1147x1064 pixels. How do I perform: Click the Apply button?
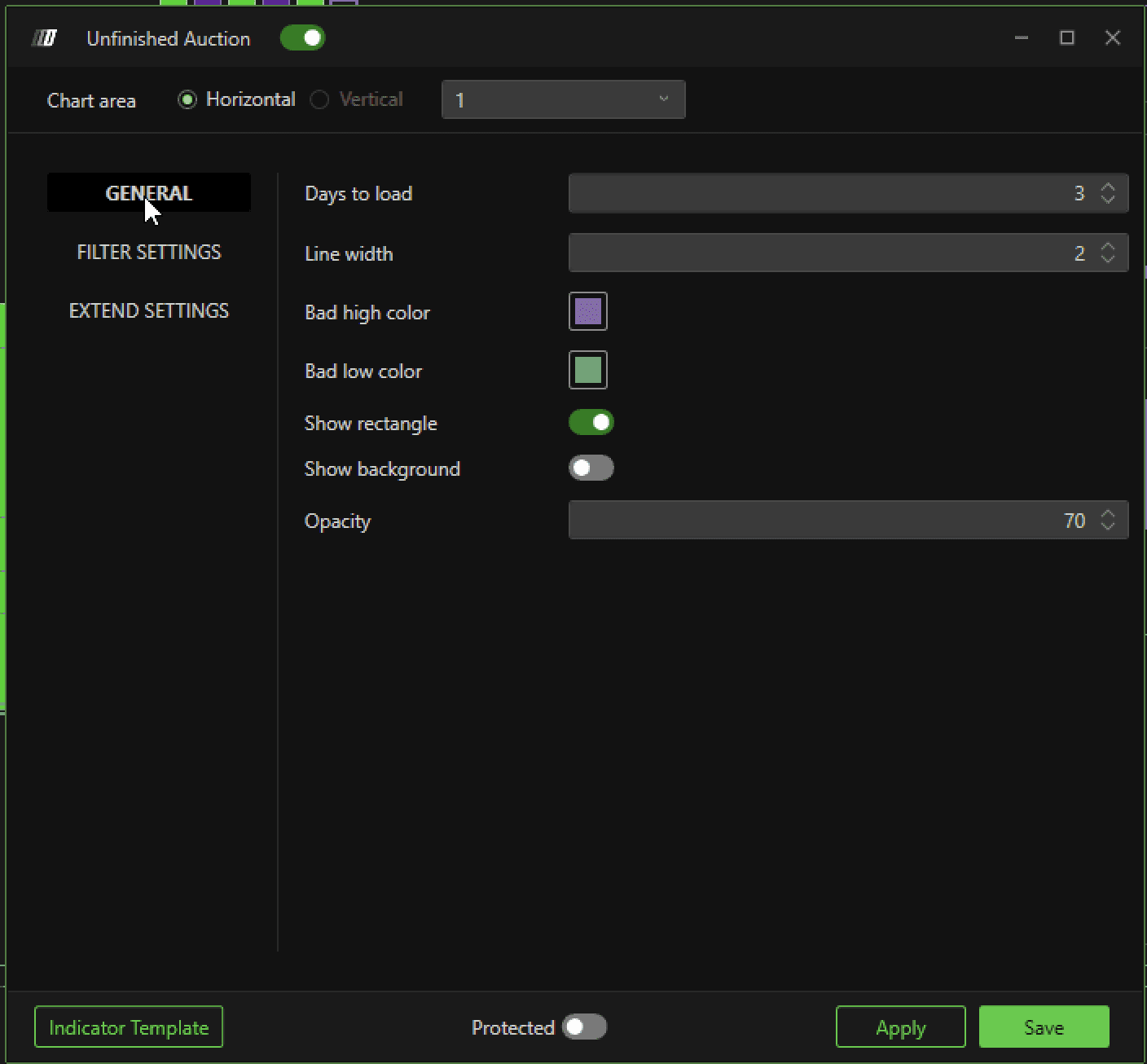[901, 1027]
